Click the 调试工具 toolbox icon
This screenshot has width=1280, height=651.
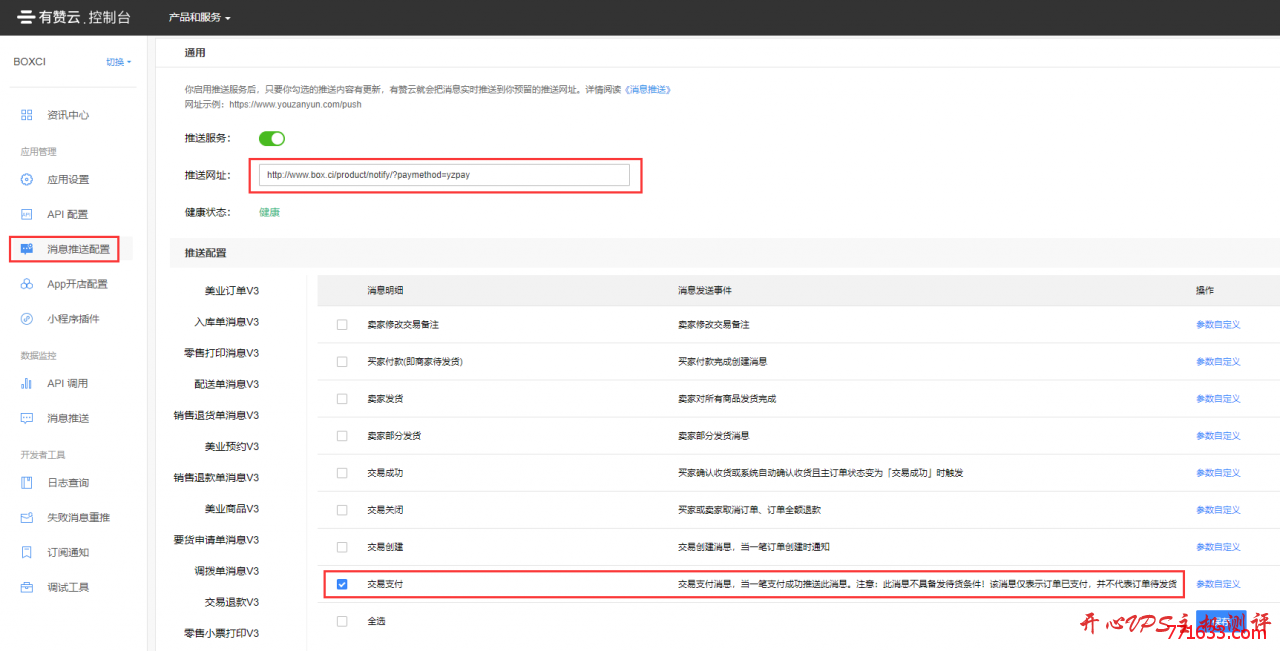click(27, 587)
